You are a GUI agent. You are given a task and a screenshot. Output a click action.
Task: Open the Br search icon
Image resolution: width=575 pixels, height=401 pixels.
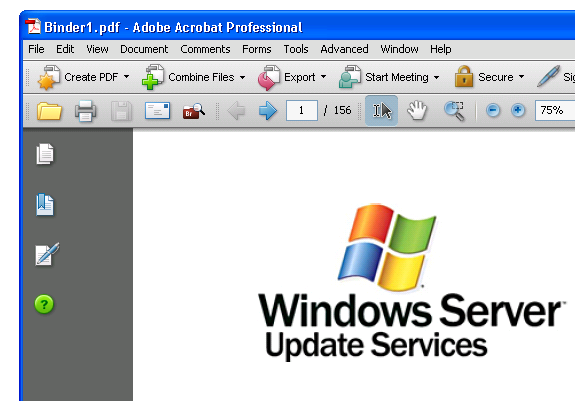tap(194, 111)
